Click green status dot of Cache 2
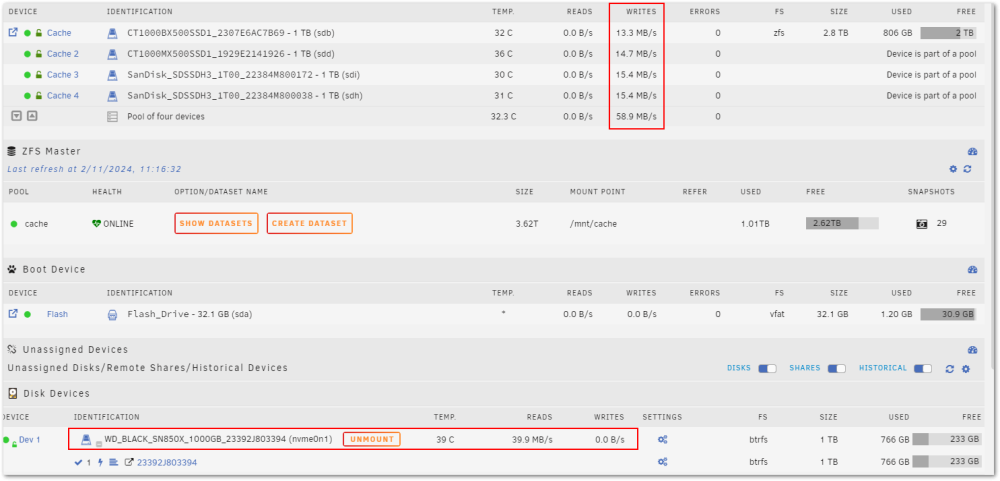The width and height of the screenshot is (1000, 481). pos(27,54)
